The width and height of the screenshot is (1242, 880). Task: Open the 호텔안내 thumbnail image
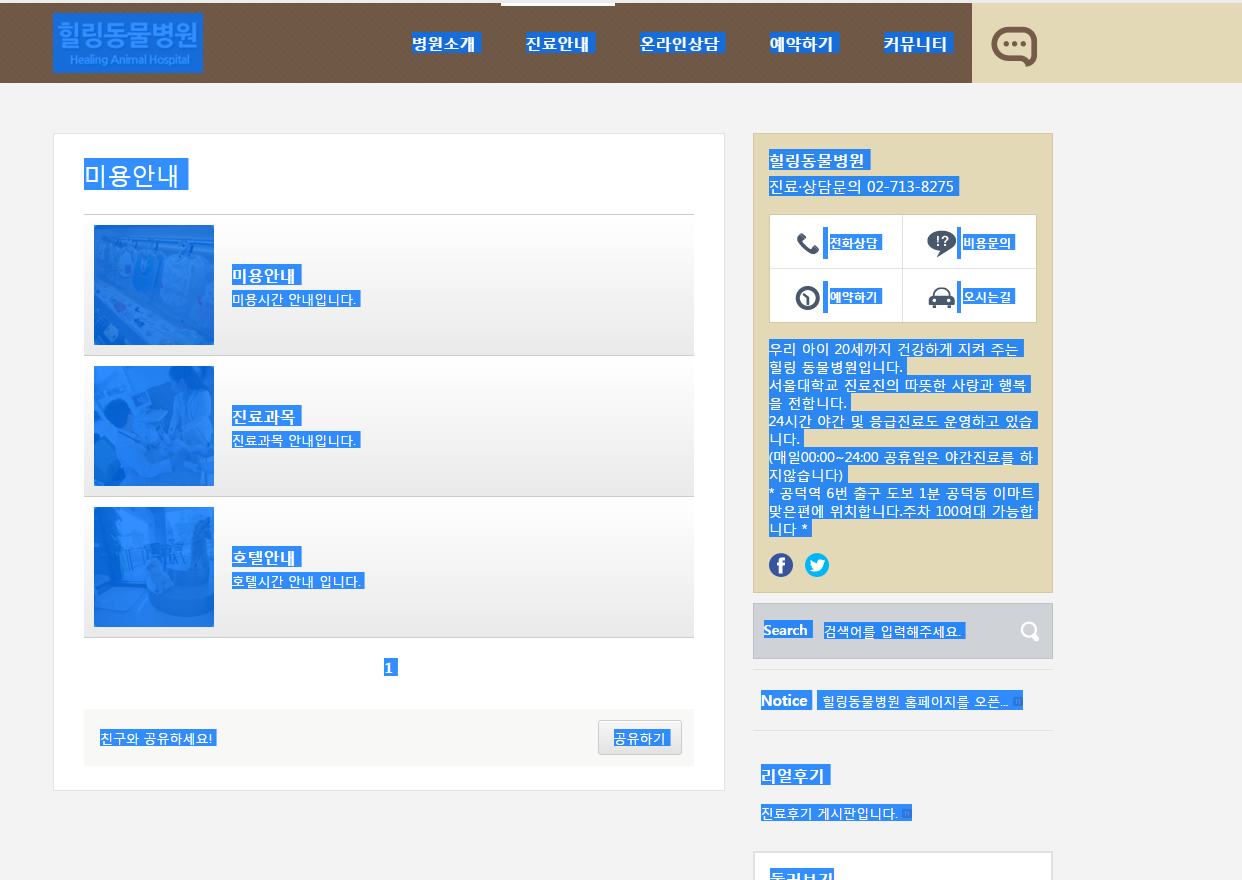click(154, 567)
